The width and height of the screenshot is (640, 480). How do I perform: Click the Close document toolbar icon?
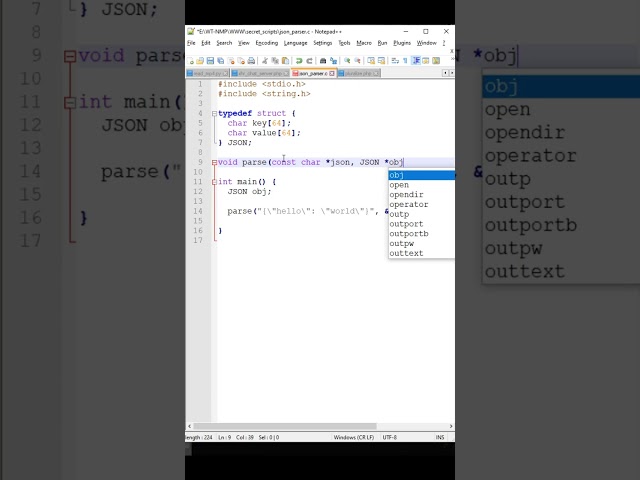pyautogui.click(x=231, y=61)
